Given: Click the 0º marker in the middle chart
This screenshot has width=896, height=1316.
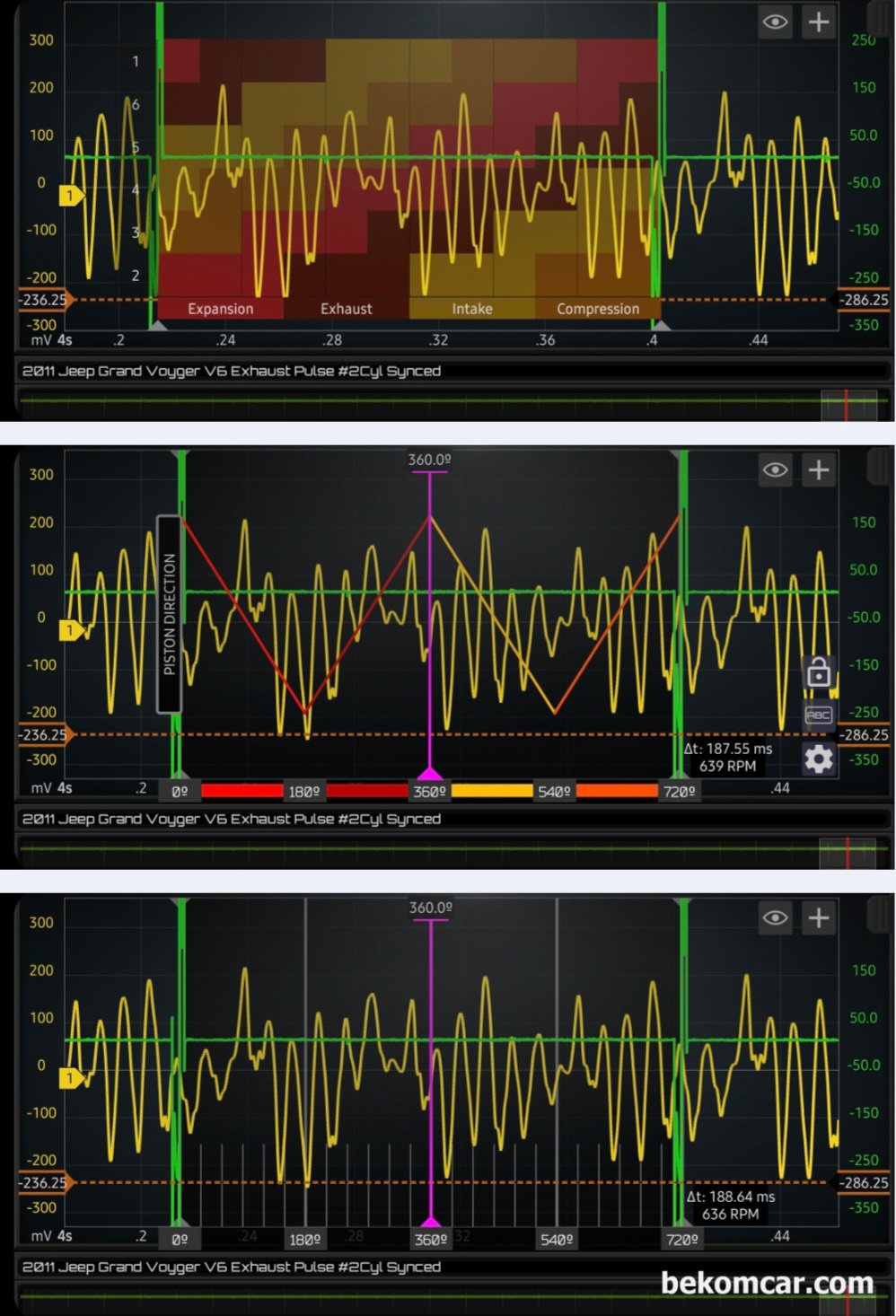Looking at the screenshot, I should coord(180,792).
